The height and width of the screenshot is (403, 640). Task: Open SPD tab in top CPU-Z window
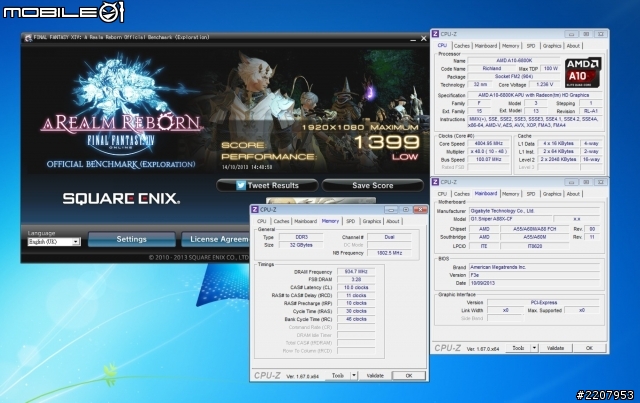pos(531,46)
